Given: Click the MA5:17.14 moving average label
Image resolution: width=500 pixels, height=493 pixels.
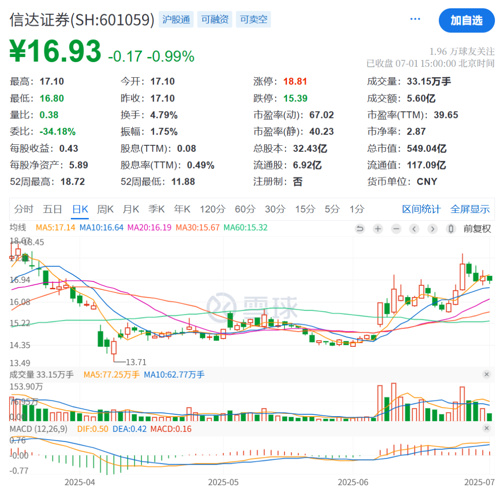Looking at the screenshot, I should 55,228.
